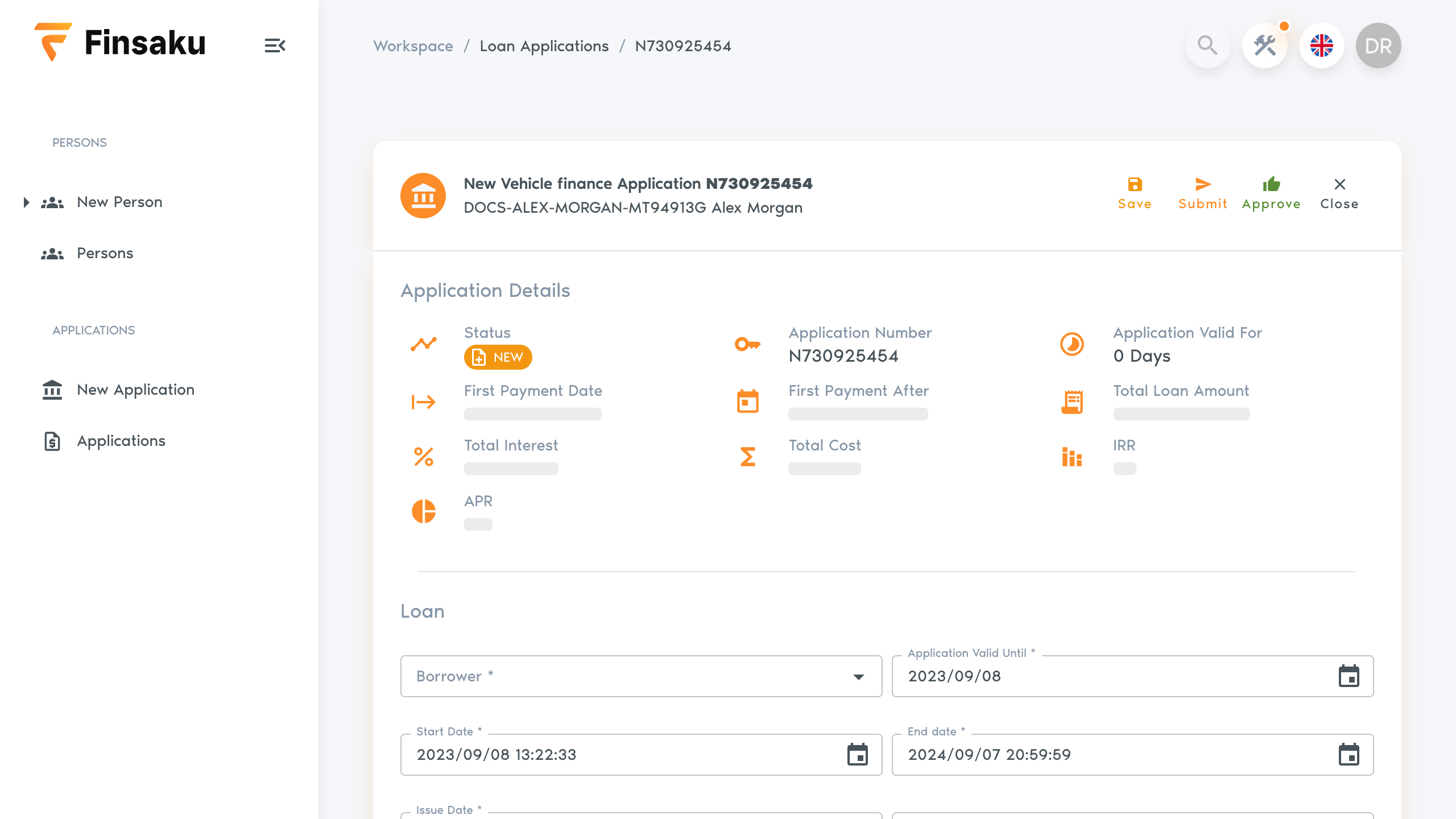Image resolution: width=1456 pixels, height=819 pixels.
Task: Click N730925454 breadcrumb
Action: point(683,46)
